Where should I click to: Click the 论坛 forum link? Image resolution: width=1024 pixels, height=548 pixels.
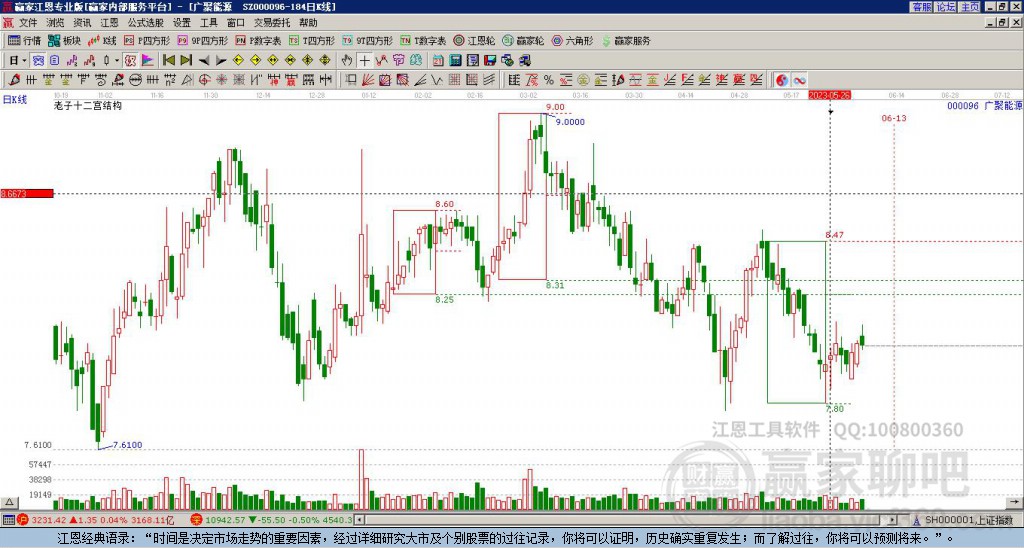coord(945,7)
